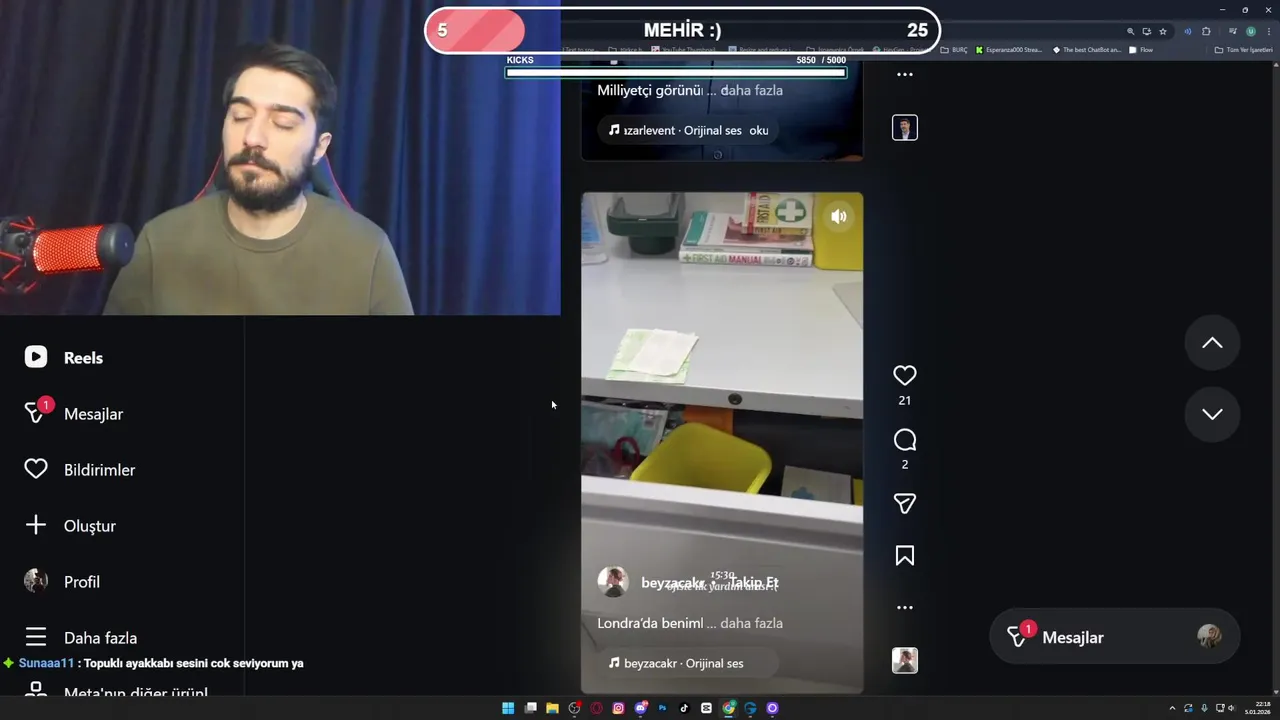Save the beyzacakr reel with bookmark icon

point(904,556)
